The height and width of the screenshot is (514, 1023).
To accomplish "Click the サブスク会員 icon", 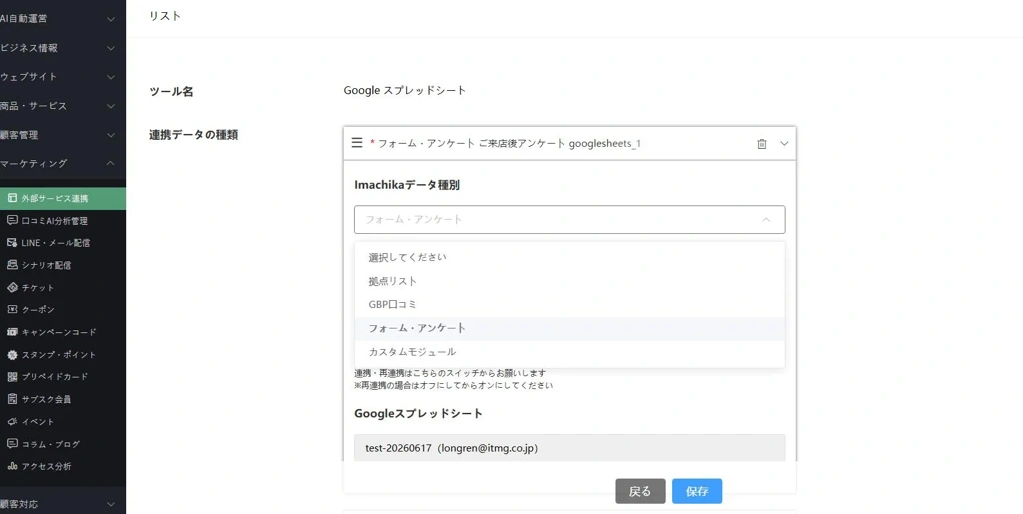I will tap(12, 399).
